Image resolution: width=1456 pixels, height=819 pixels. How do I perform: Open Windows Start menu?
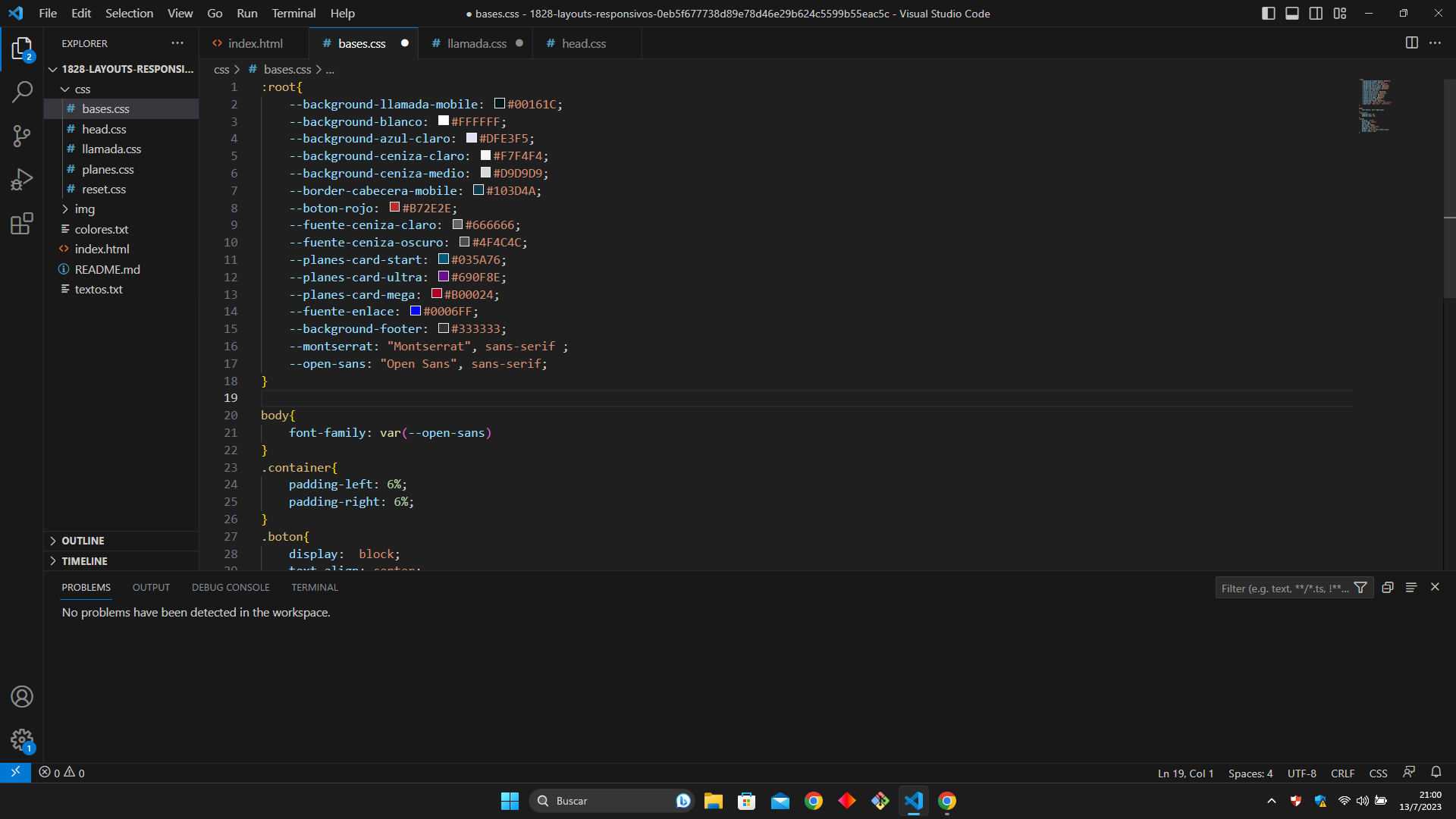tap(510, 802)
